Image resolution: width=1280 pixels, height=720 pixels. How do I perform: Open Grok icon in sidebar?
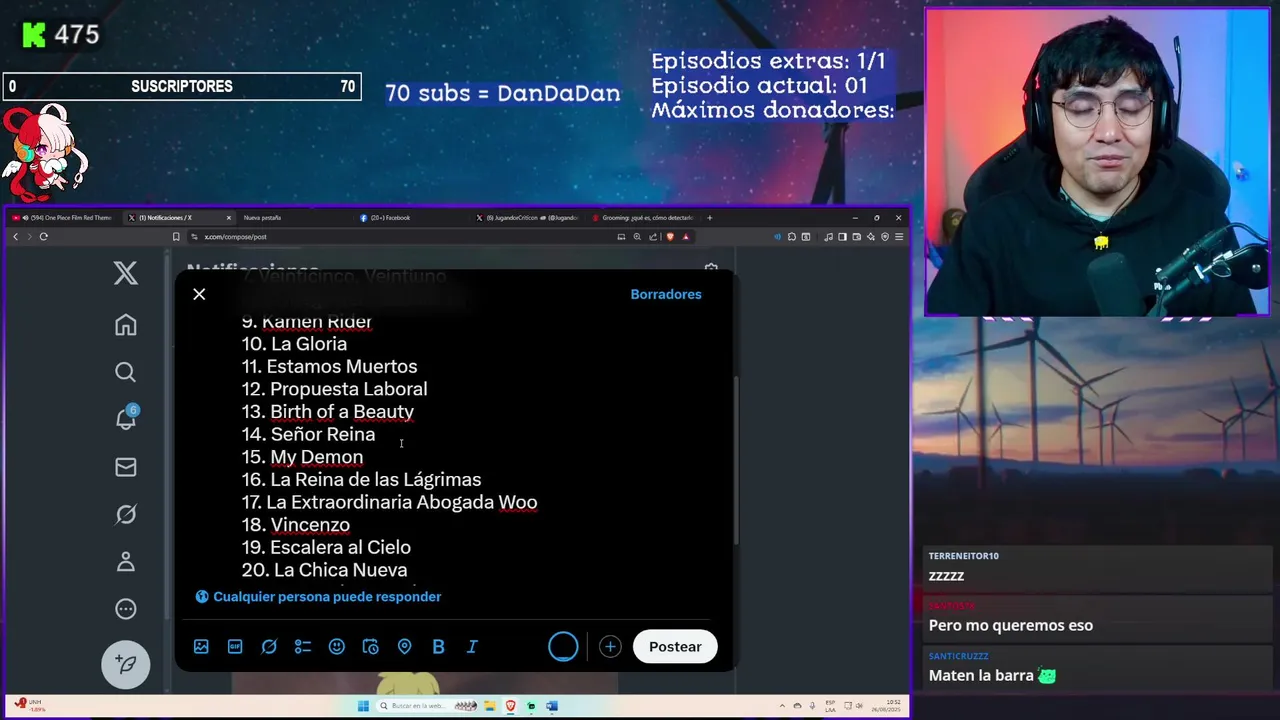click(125, 514)
